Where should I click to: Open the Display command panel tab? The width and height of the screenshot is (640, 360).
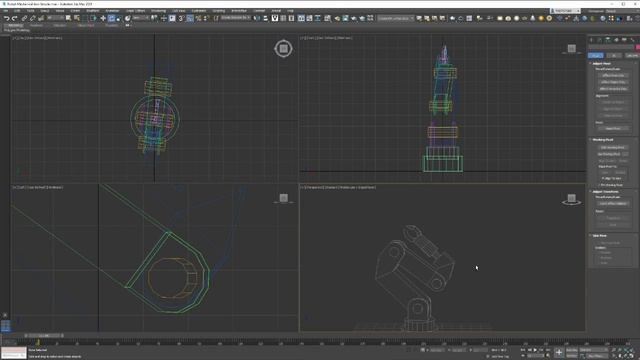coord(624,40)
